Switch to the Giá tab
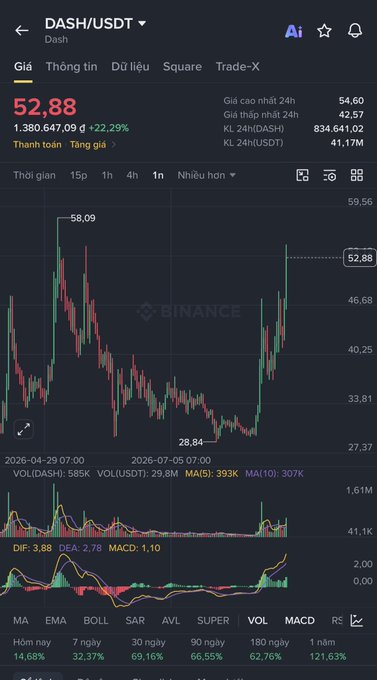 point(23,66)
